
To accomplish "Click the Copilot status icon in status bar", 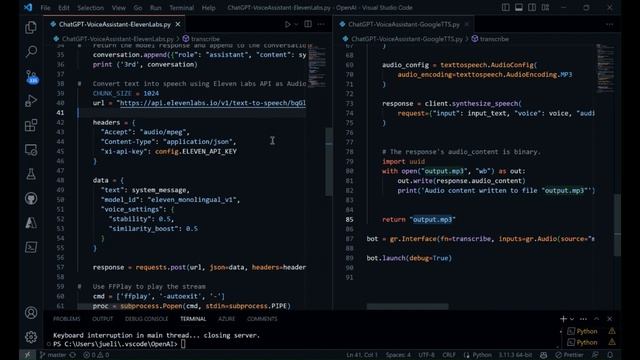I will click(543, 355).
